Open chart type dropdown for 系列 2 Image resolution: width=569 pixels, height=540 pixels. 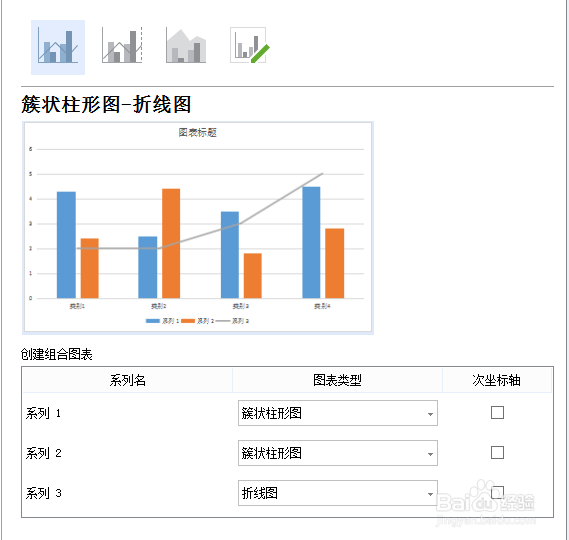click(x=338, y=453)
